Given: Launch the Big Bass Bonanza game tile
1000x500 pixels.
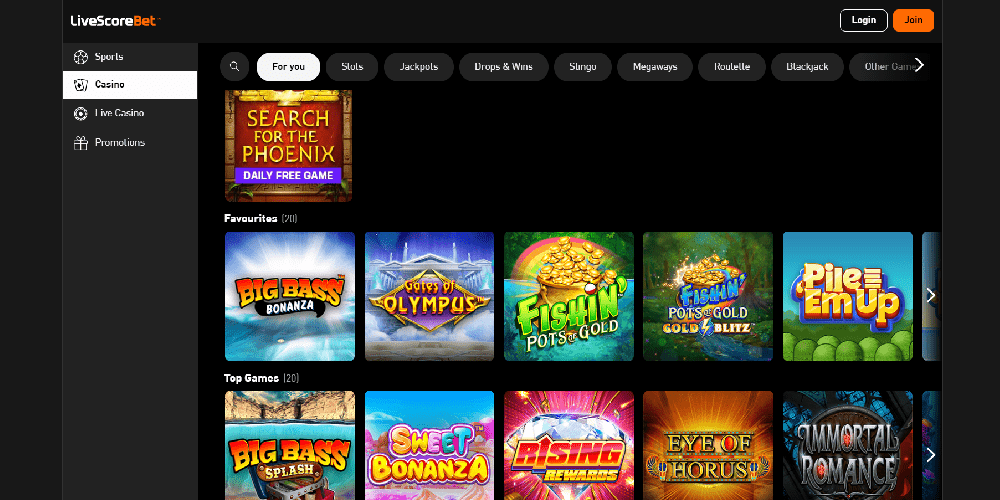Looking at the screenshot, I should (290, 297).
